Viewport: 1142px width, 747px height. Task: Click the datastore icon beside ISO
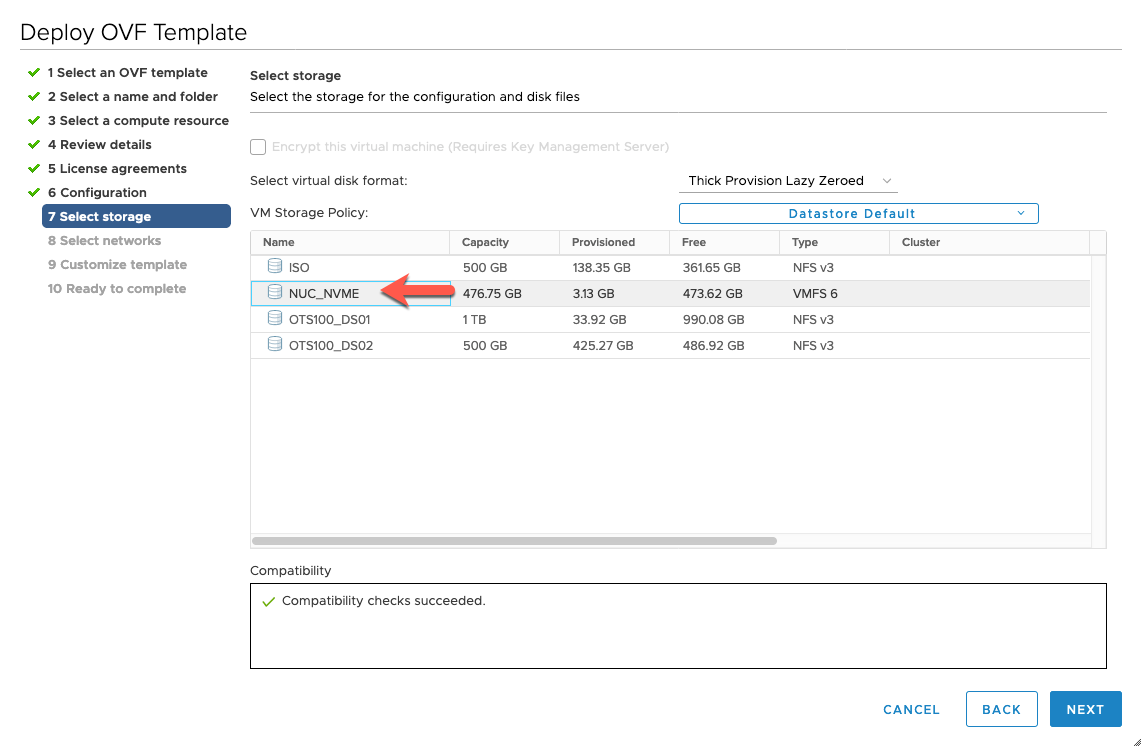tap(275, 267)
